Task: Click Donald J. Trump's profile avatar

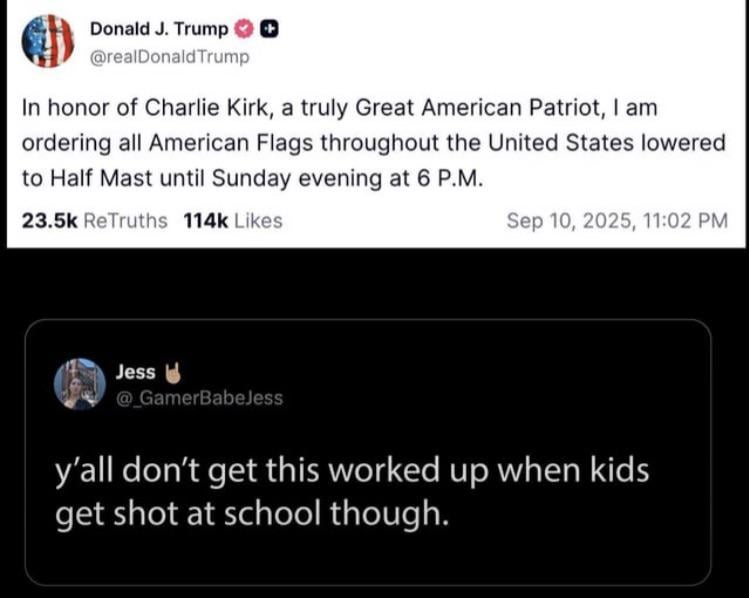Action: 48,41
